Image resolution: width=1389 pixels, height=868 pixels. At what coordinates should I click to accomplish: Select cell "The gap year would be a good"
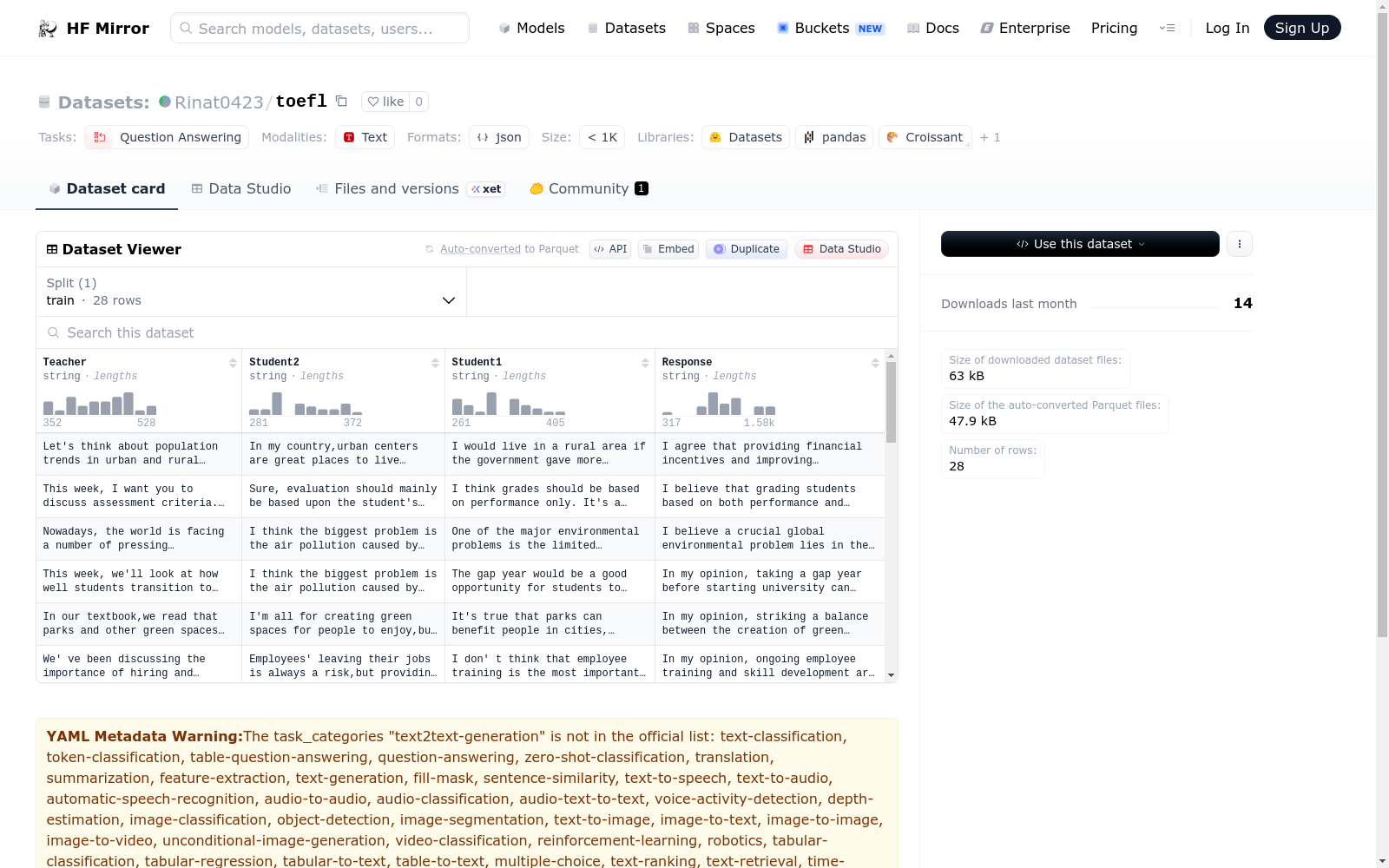[x=550, y=582]
